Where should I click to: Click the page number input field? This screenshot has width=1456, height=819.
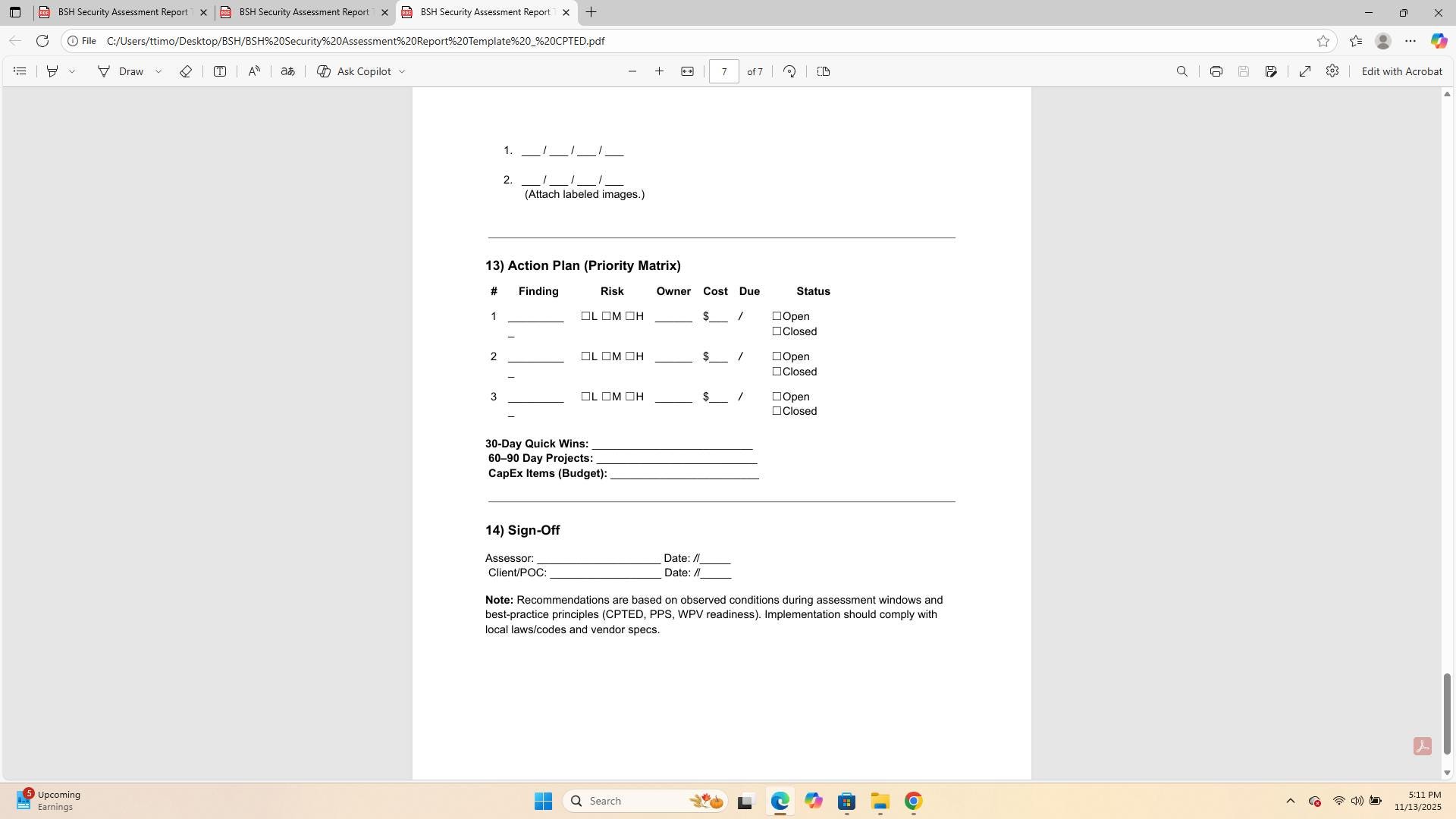point(724,71)
